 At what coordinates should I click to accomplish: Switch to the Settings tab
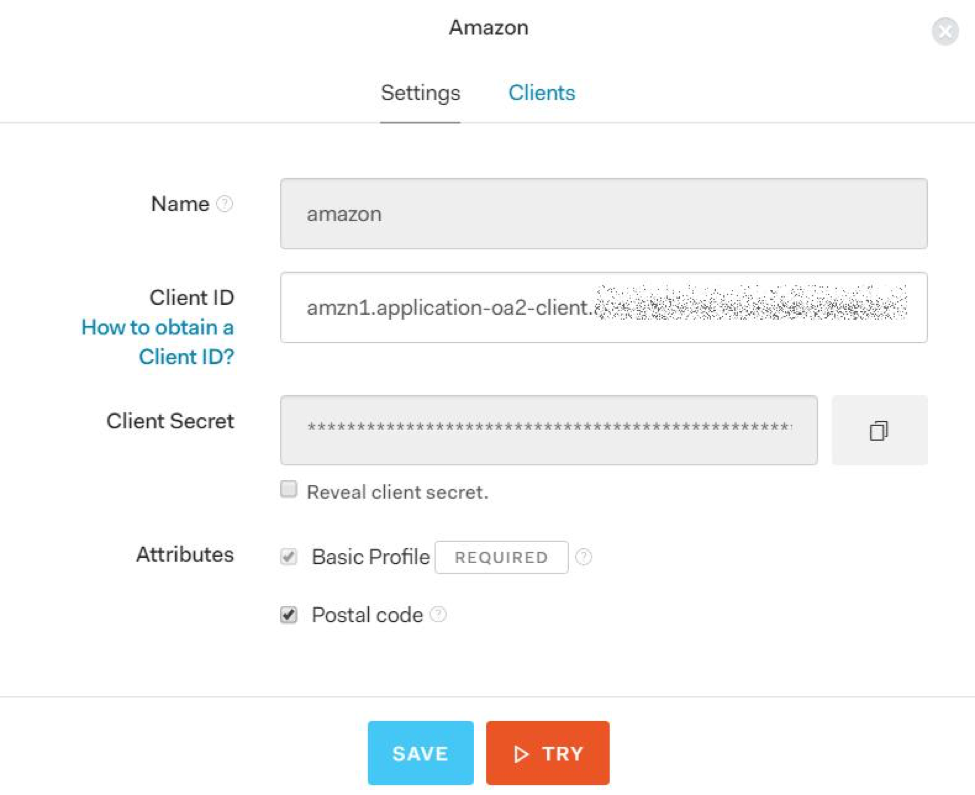point(420,93)
